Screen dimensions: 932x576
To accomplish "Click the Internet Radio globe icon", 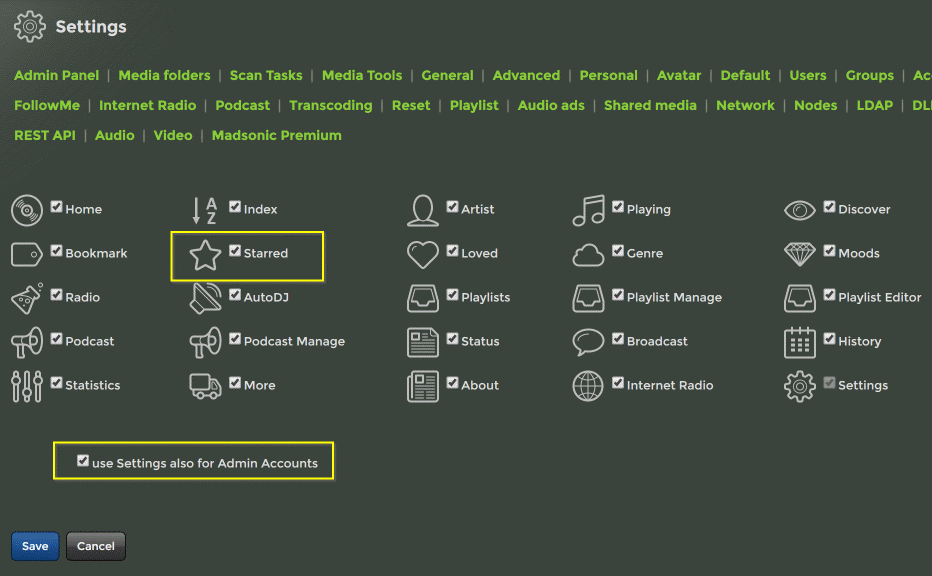I will coord(589,386).
